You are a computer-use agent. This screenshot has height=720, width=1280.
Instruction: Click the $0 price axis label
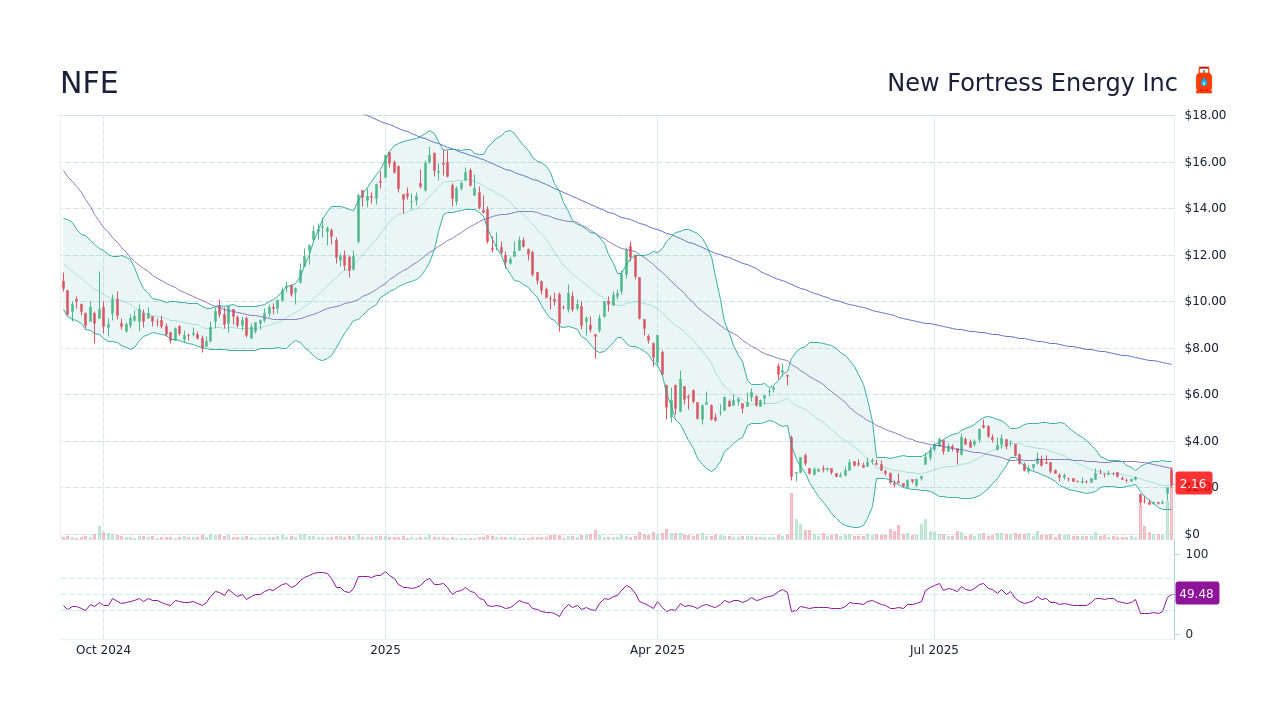(x=1192, y=534)
